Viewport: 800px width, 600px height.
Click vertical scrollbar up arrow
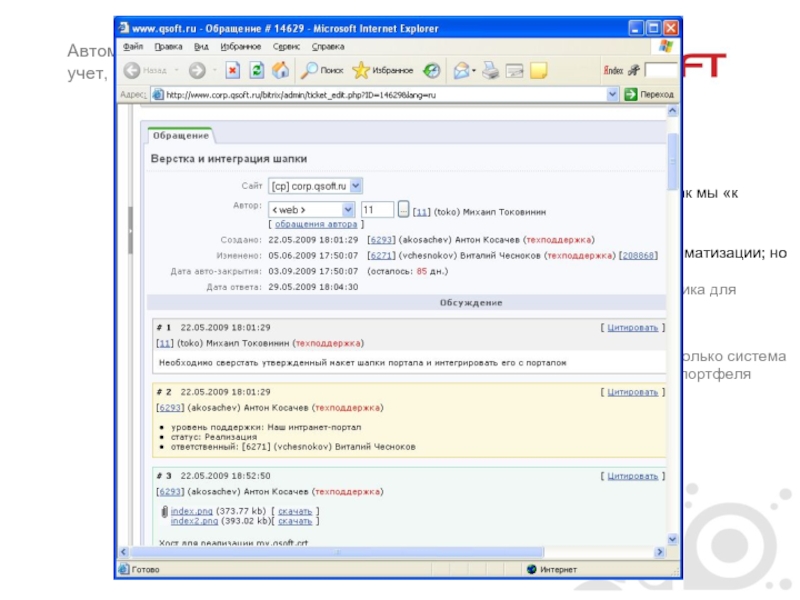click(x=672, y=111)
